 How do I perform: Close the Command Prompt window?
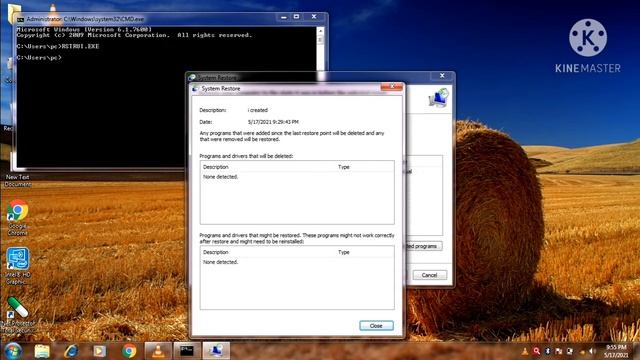[314, 17]
